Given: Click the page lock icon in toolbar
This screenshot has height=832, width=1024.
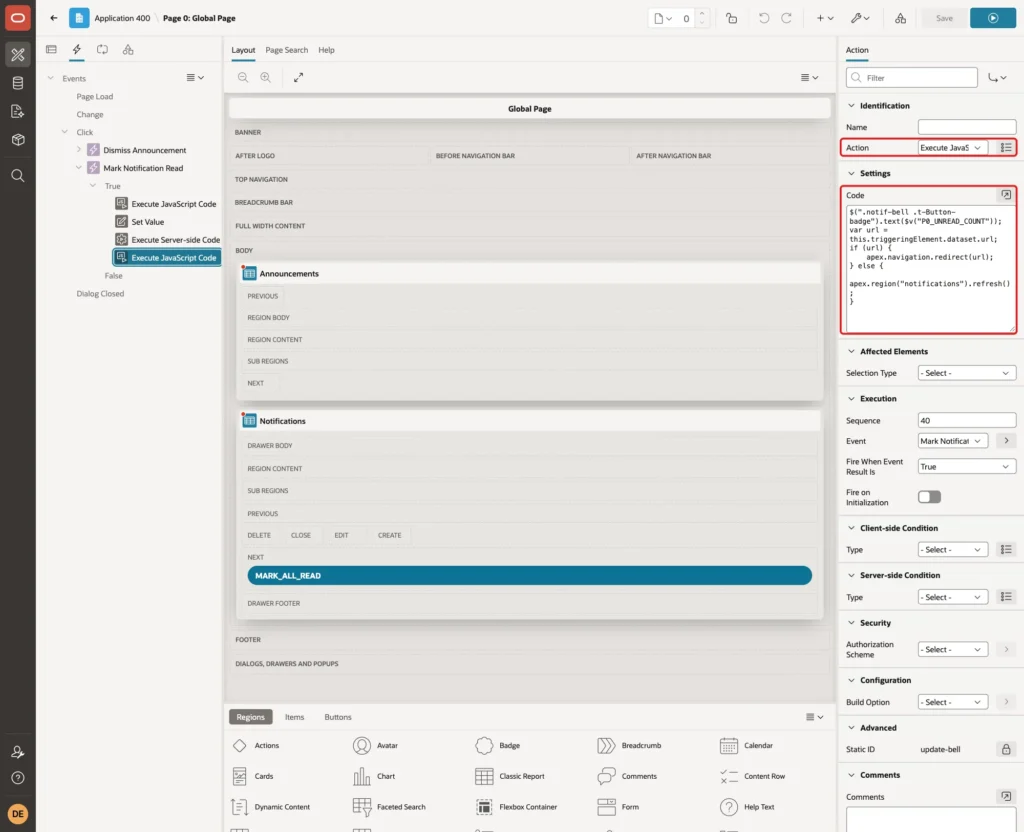Looking at the screenshot, I should (731, 18).
